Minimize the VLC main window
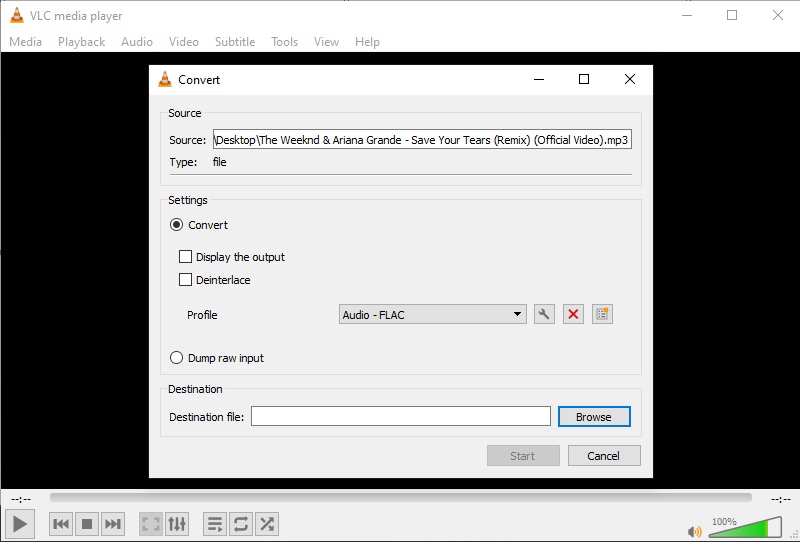800x542 pixels. 687,15
